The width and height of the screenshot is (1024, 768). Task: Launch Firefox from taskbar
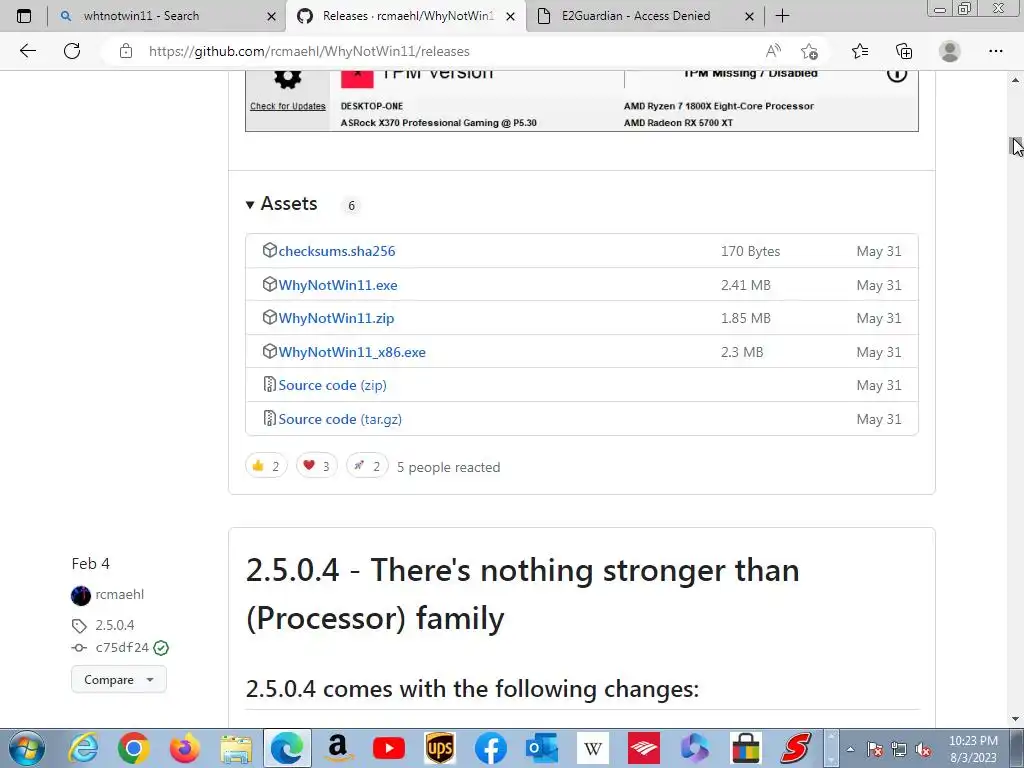185,748
